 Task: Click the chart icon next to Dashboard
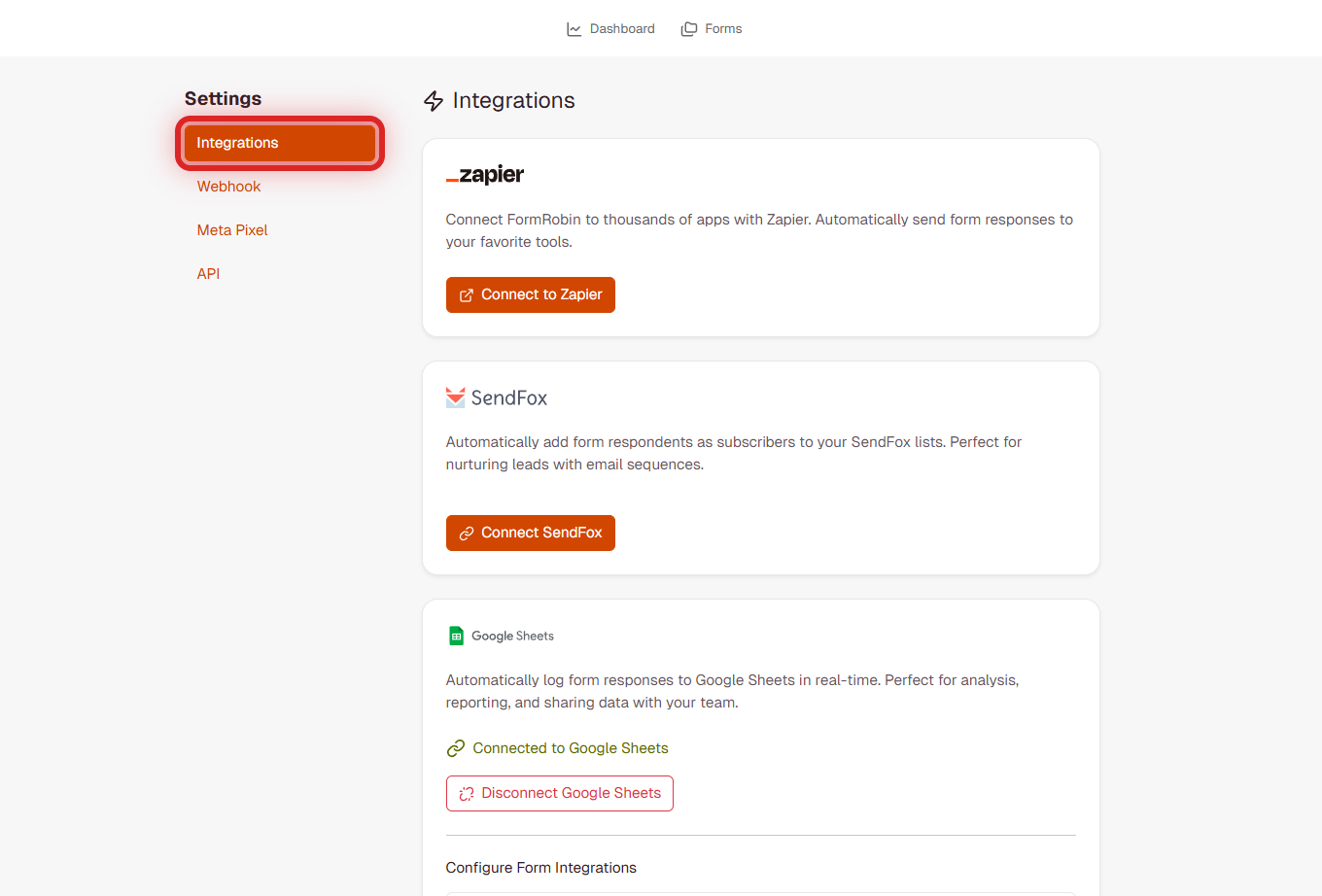pos(573,28)
